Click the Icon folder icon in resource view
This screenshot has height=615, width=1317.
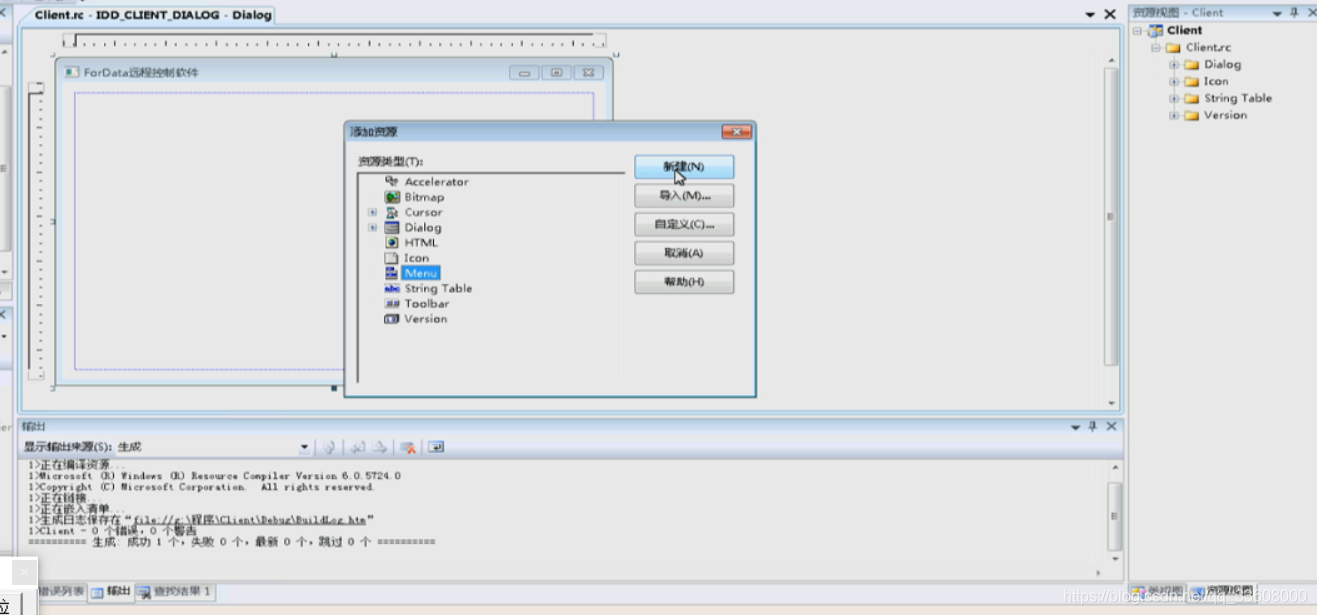[x=1191, y=81]
